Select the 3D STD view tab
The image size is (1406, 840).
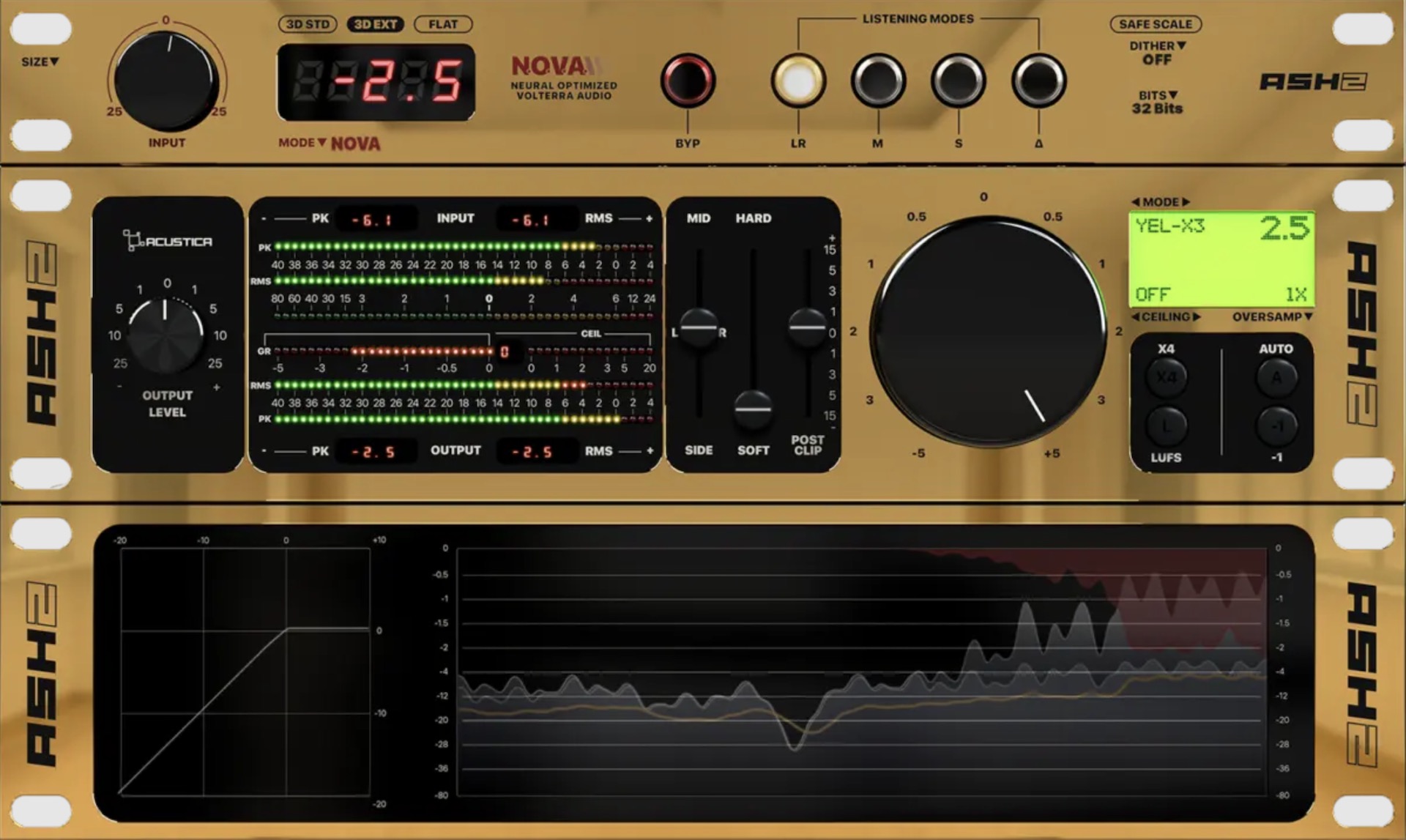(x=308, y=24)
